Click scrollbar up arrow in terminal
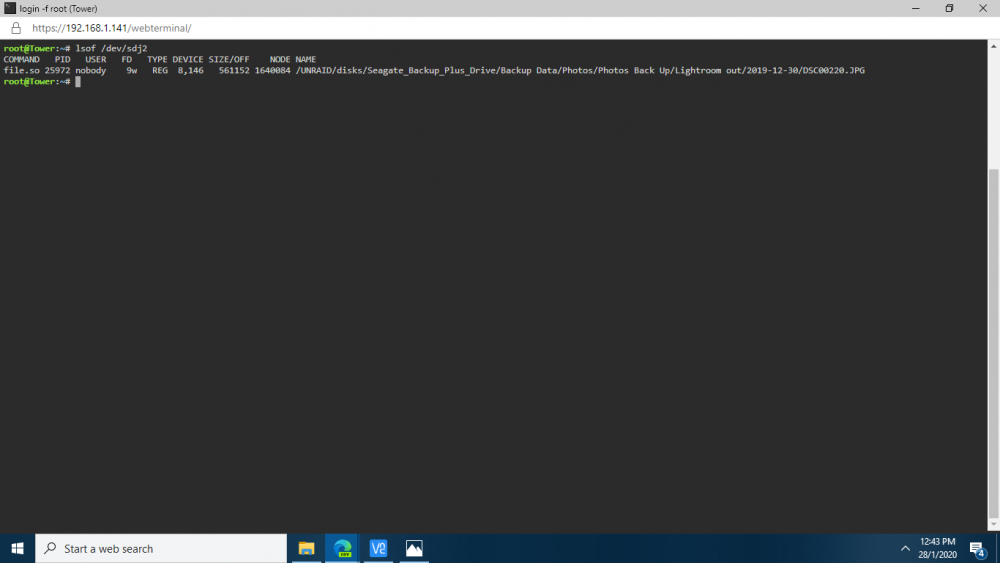 coord(994,46)
